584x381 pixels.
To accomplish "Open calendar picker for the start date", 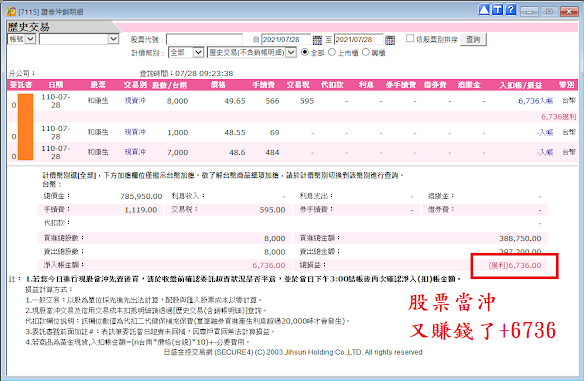I will (317, 40).
